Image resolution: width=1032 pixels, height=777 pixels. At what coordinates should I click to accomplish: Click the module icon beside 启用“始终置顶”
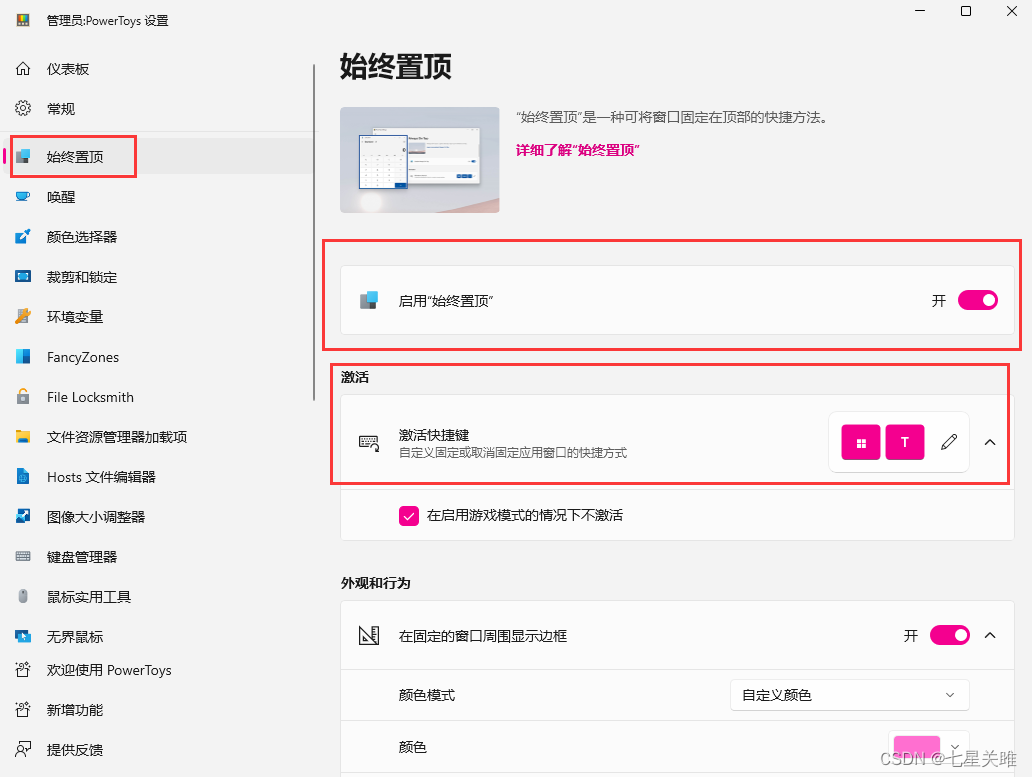(369, 301)
